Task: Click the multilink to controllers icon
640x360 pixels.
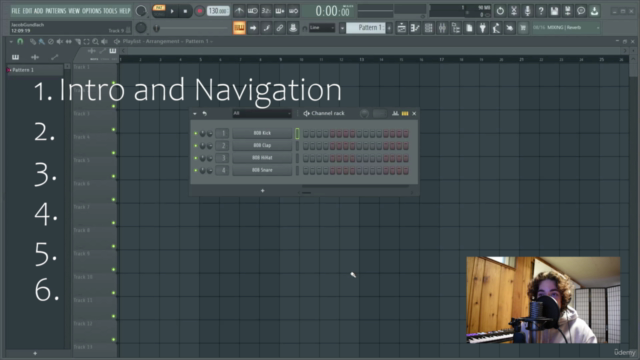Action: point(293,28)
